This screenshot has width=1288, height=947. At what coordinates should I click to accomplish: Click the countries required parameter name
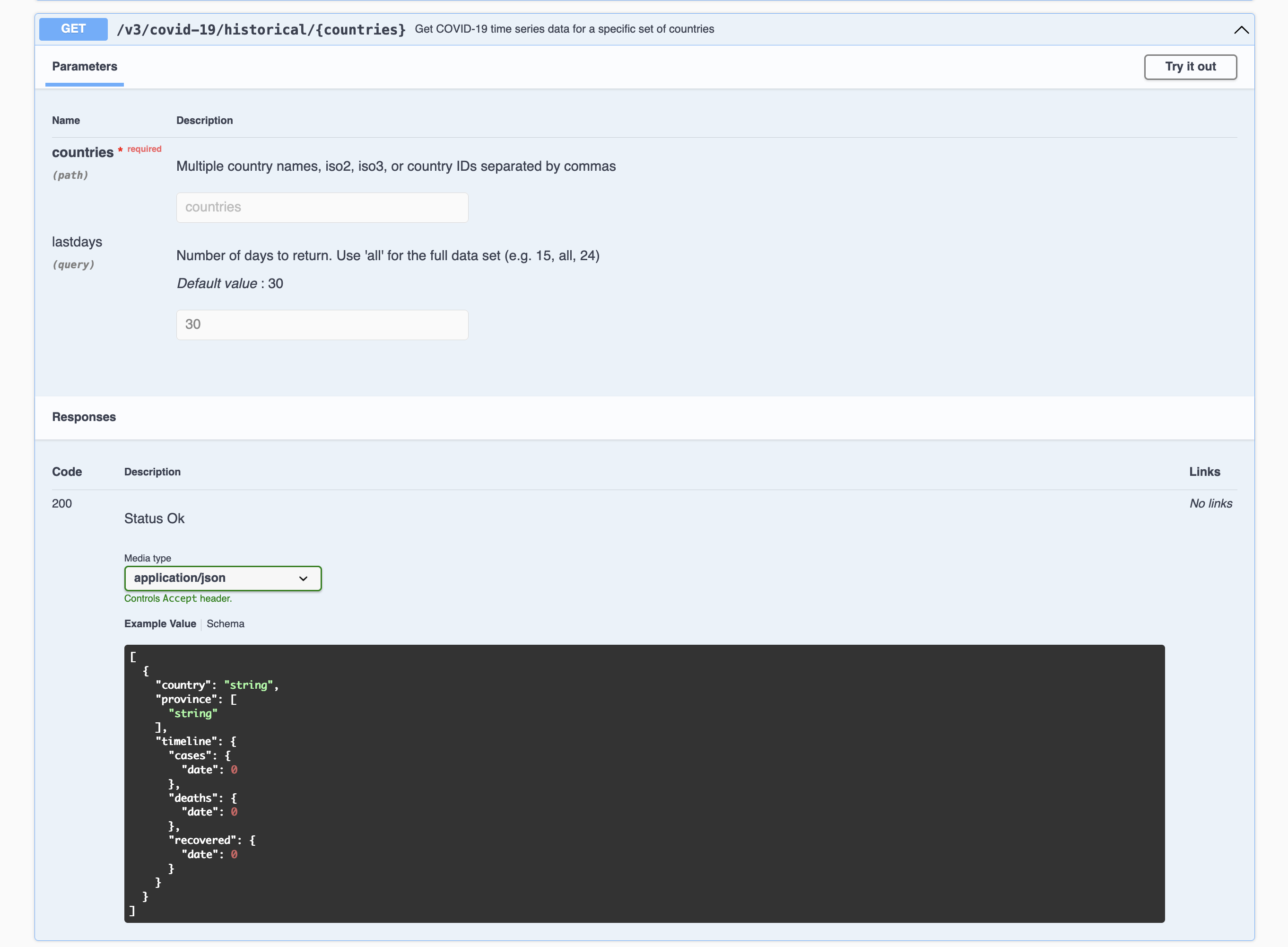82,152
